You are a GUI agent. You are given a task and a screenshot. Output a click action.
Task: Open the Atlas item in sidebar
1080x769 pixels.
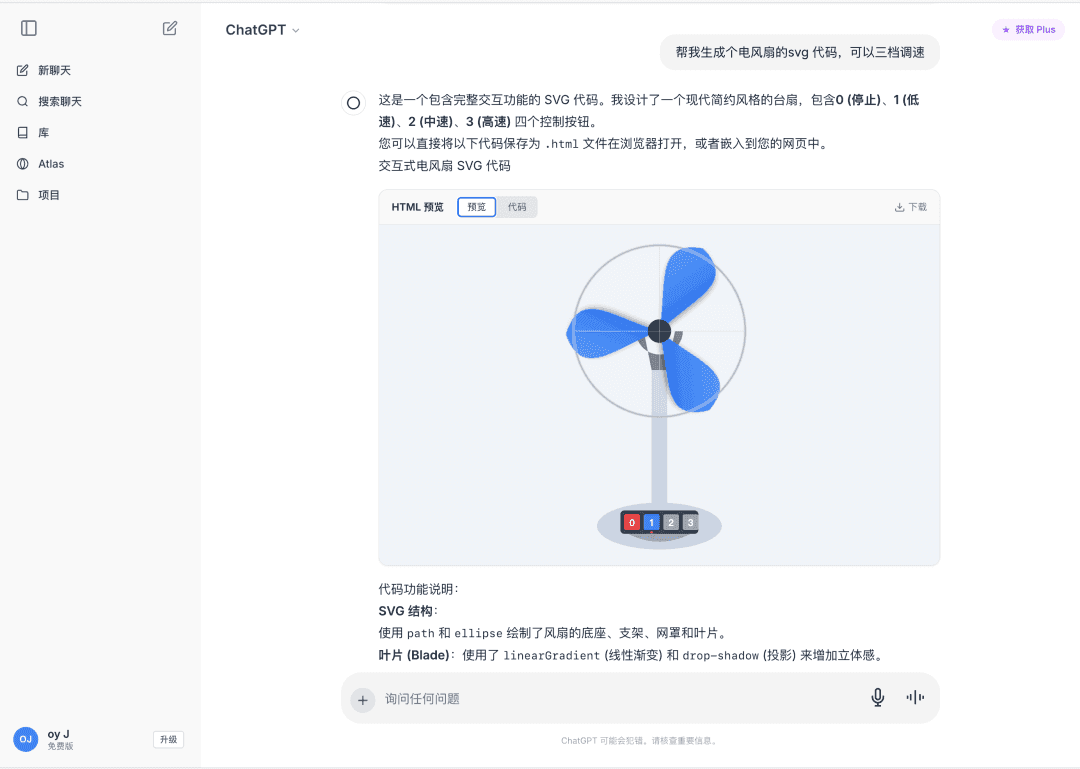(x=50, y=164)
